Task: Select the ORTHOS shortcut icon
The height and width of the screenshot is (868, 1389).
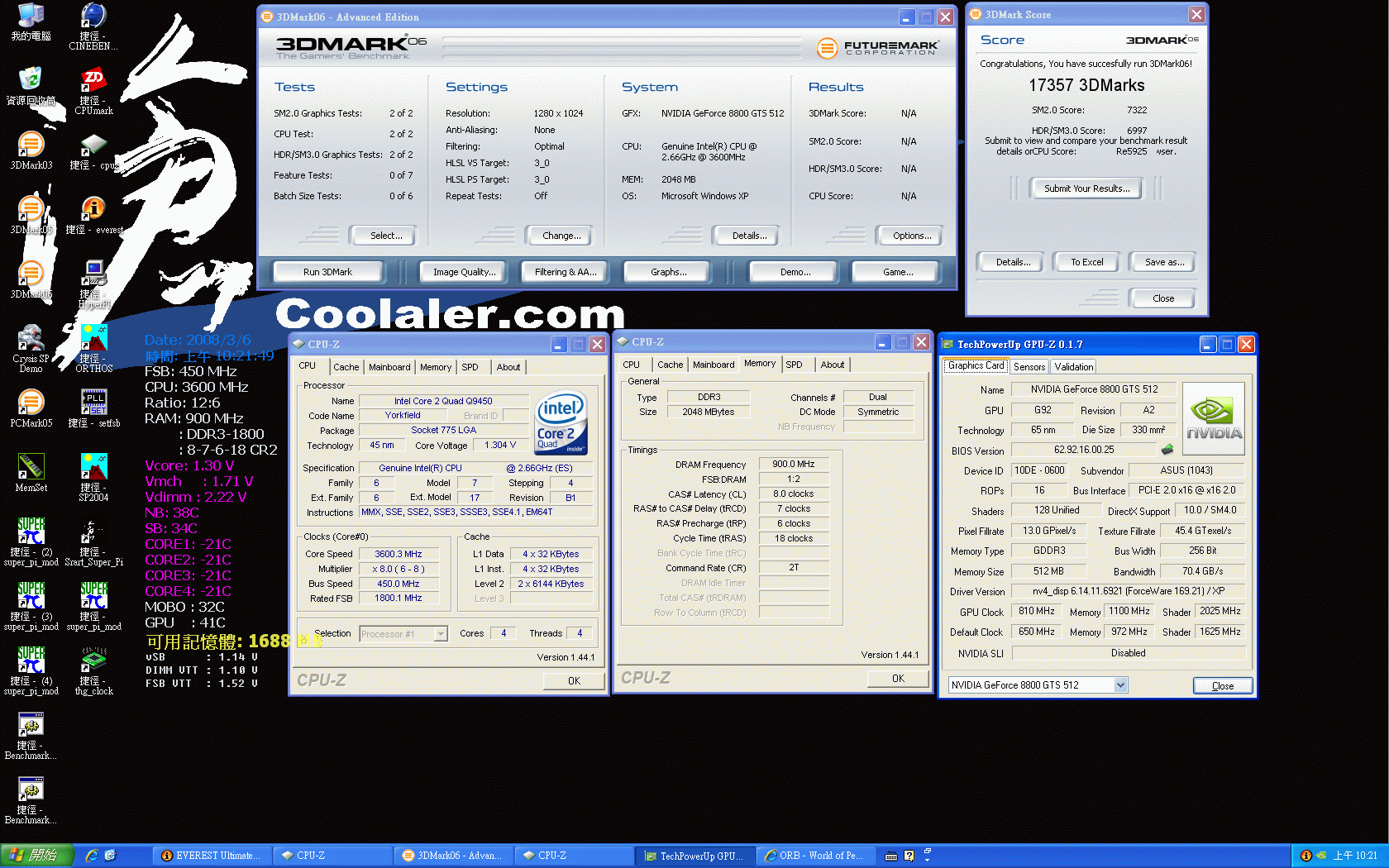Action: [93, 349]
